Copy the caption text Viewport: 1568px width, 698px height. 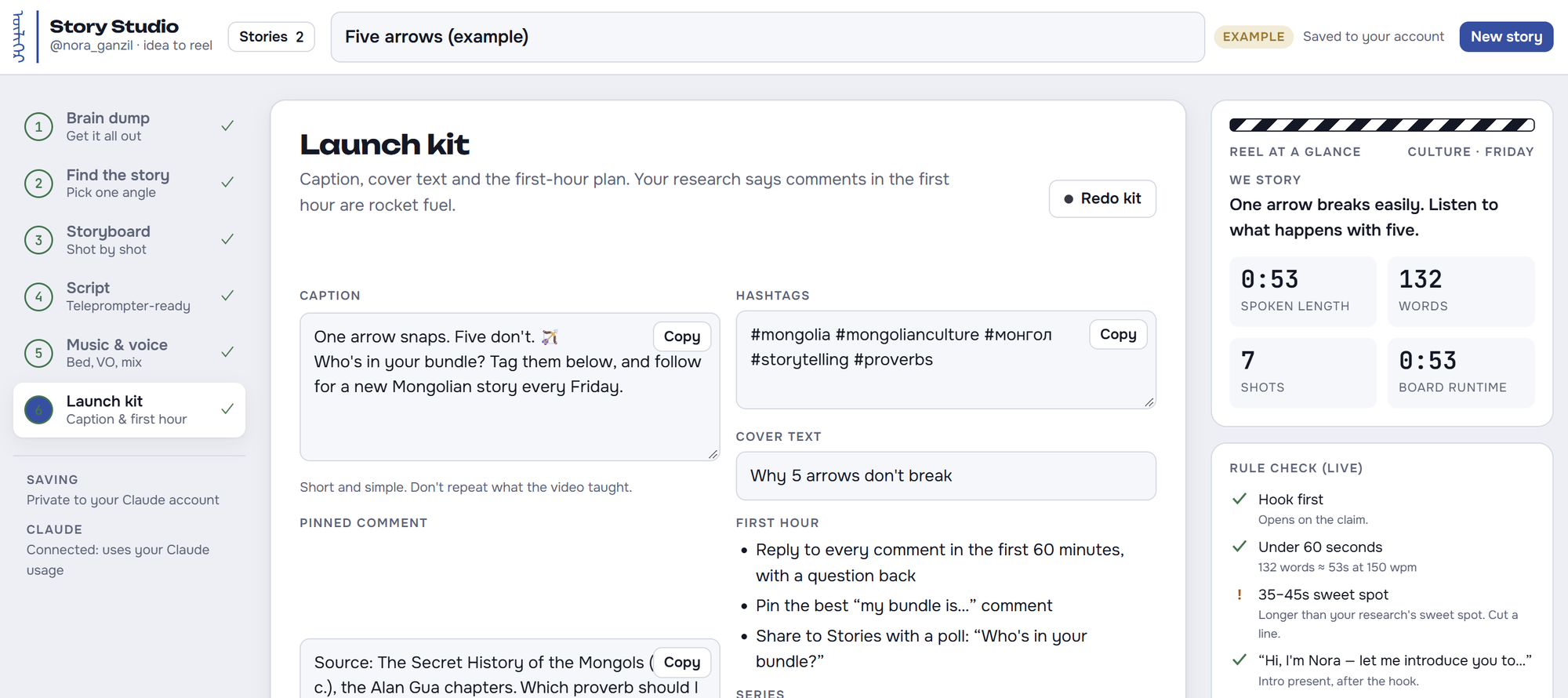[682, 336]
